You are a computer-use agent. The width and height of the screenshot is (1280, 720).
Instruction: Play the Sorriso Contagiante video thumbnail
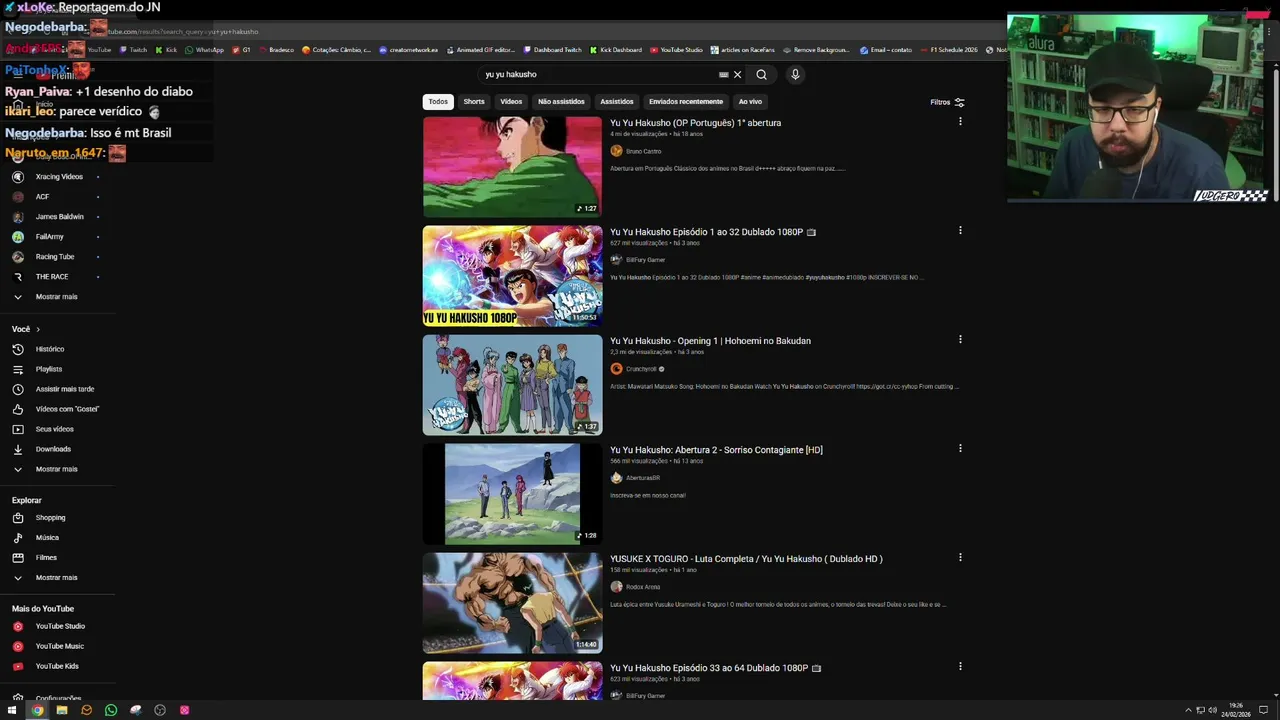pyautogui.click(x=512, y=493)
